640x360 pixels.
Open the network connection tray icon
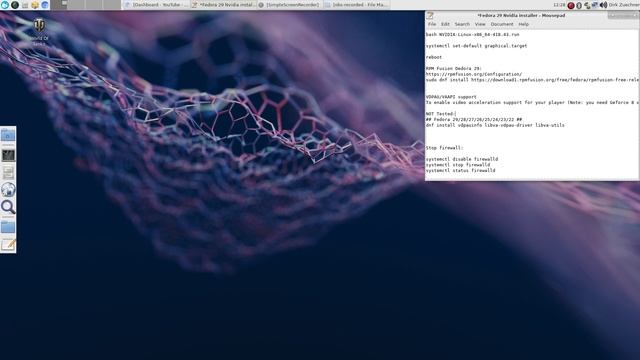click(587, 5)
